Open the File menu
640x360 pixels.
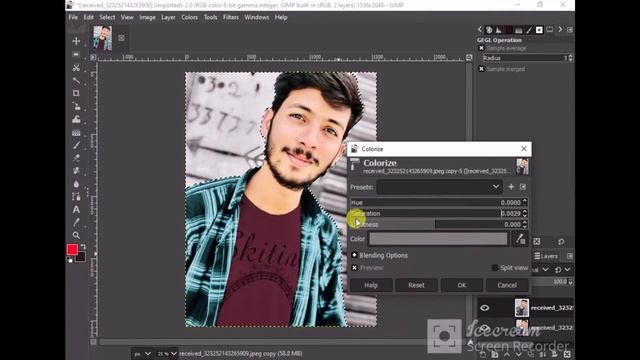(73, 18)
